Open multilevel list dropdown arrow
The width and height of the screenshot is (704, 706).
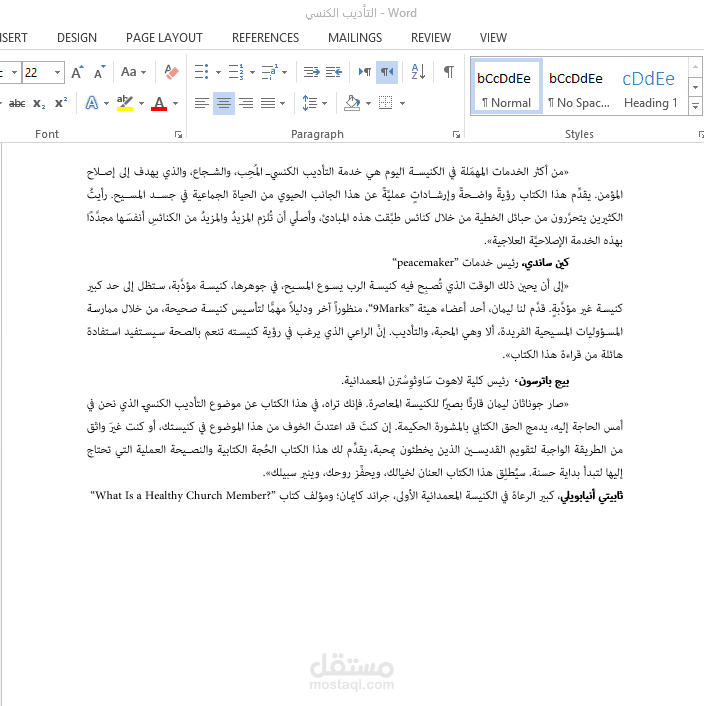(284, 72)
